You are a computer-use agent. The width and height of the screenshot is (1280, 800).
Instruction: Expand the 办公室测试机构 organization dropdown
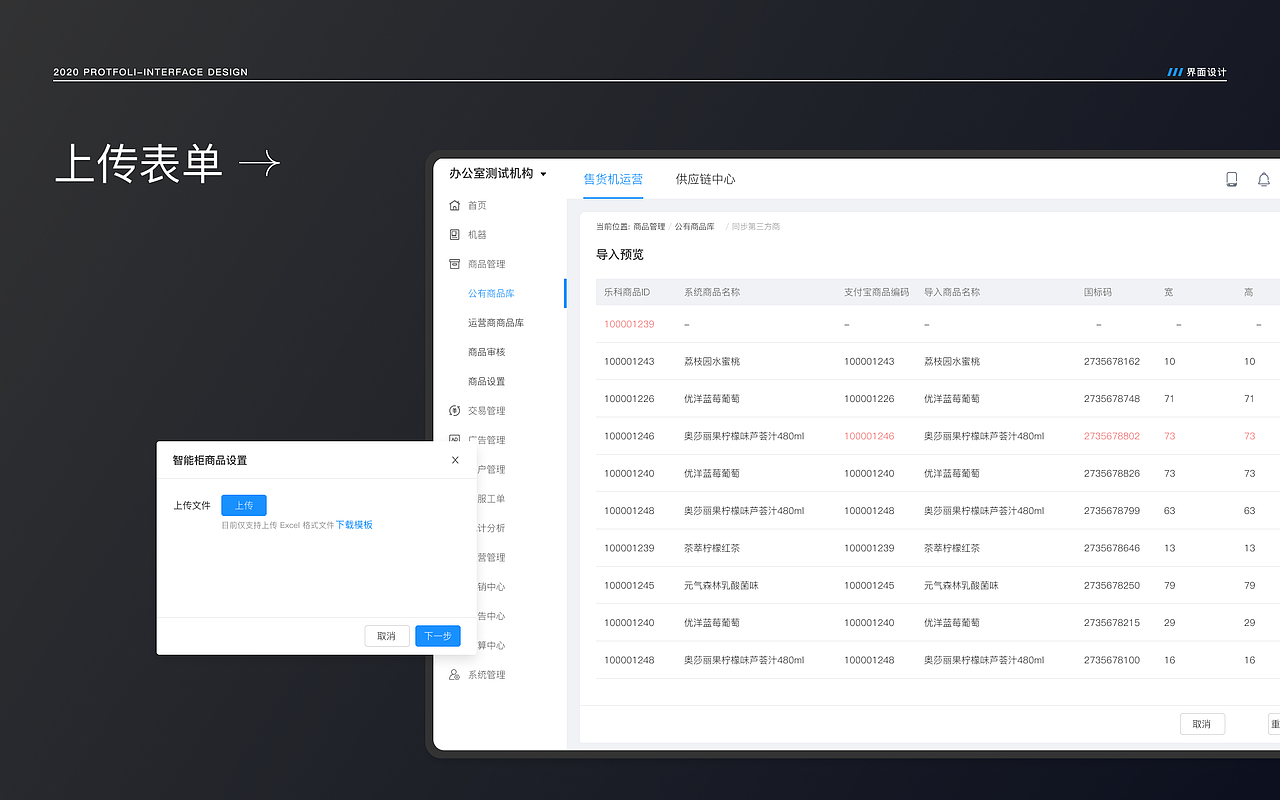498,173
